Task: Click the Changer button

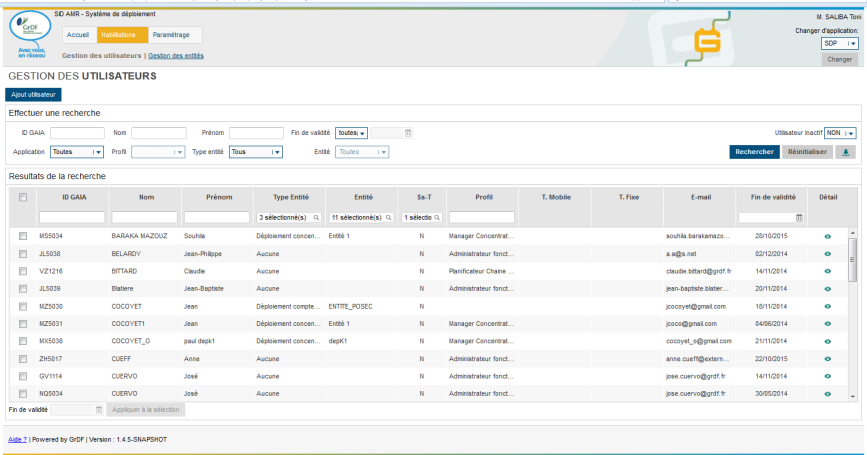Action: coord(839,60)
